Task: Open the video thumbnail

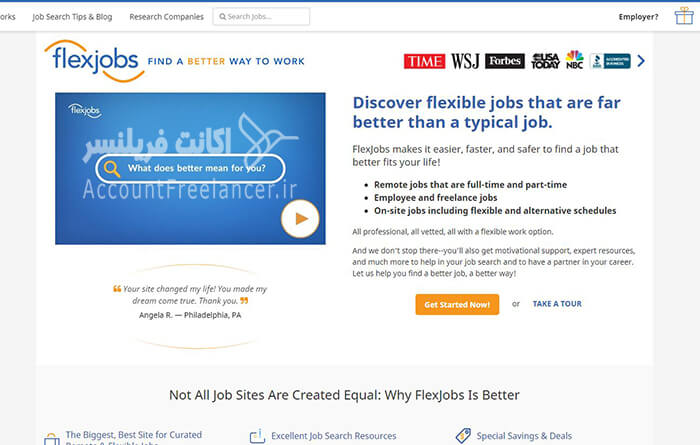Action: coord(190,168)
